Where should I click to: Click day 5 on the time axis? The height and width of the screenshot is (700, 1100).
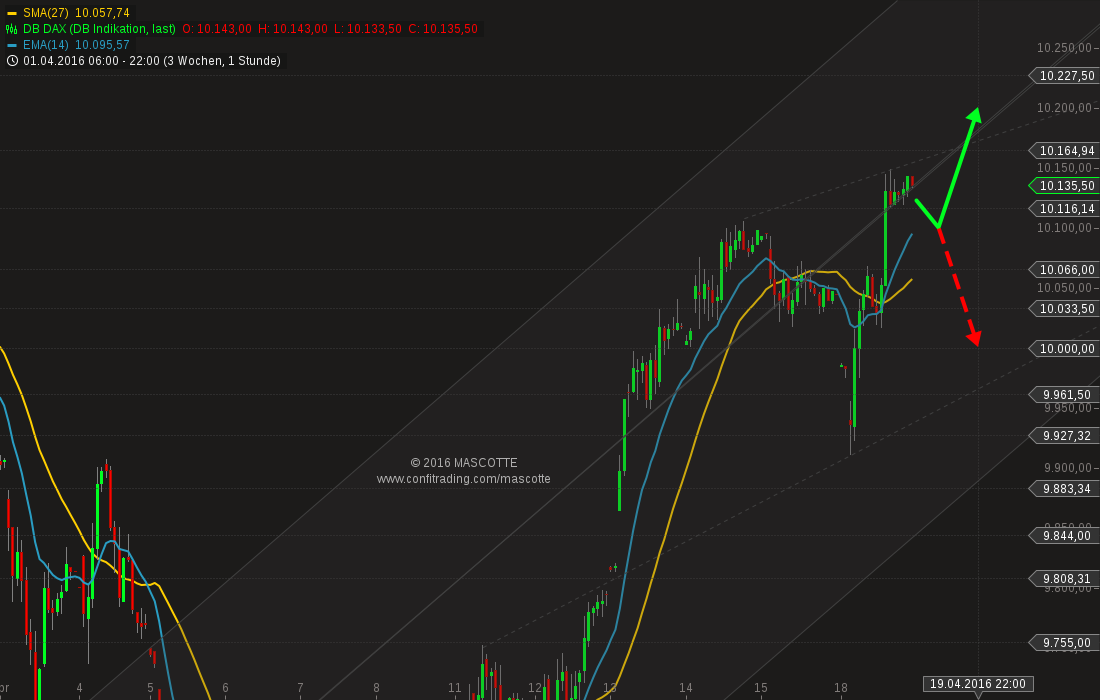(x=150, y=688)
